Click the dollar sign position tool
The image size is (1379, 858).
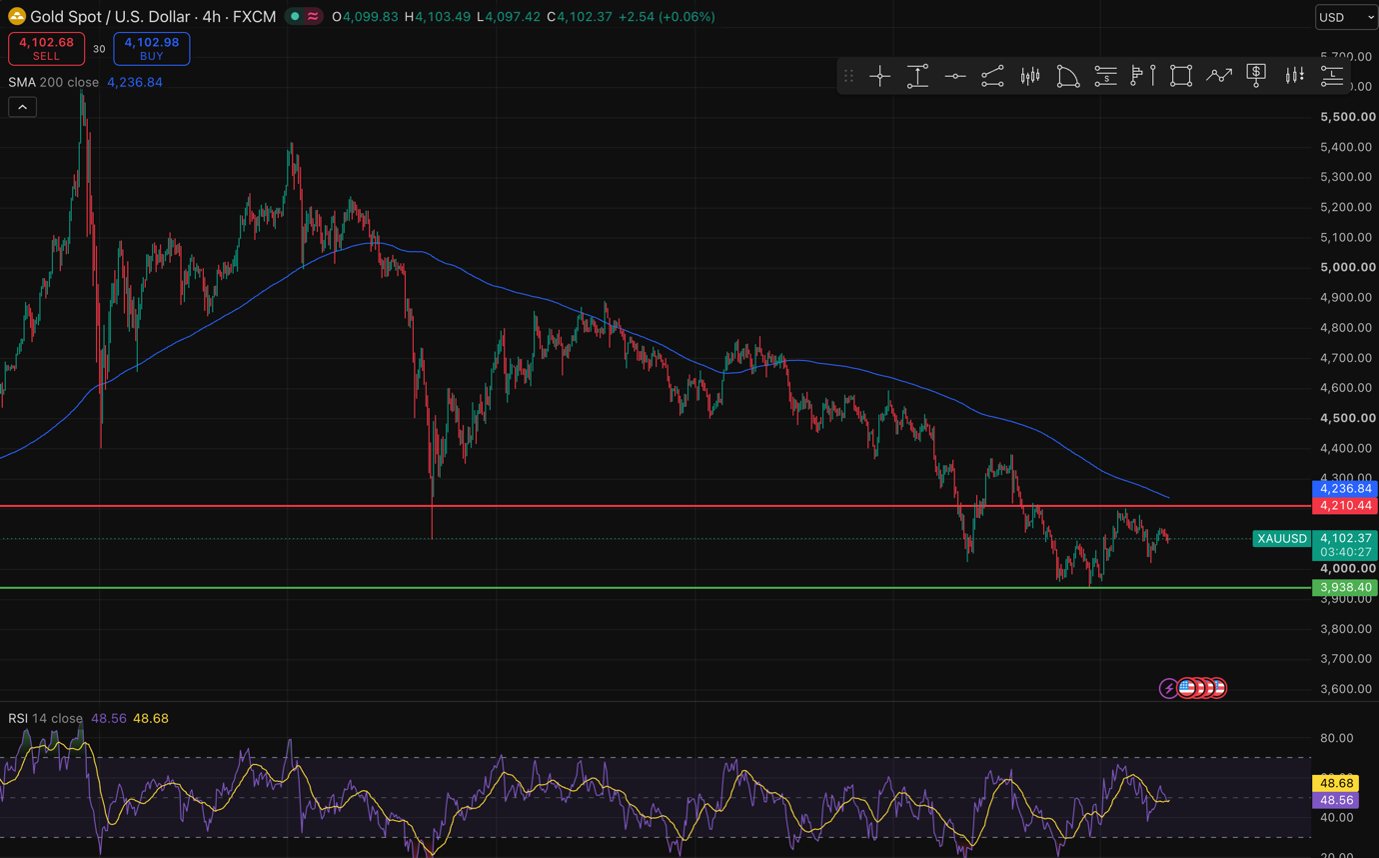coord(1257,75)
